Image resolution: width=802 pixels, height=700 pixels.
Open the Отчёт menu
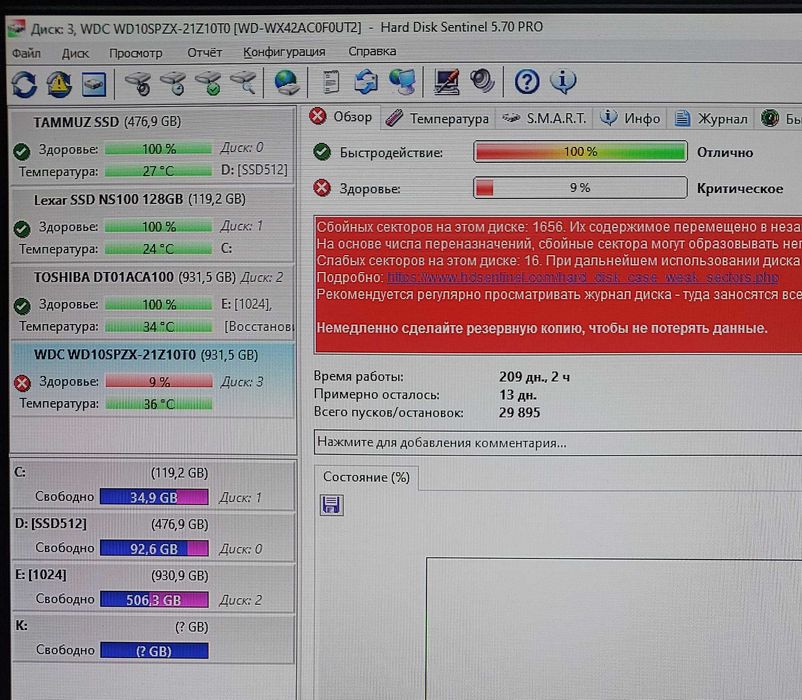(205, 53)
